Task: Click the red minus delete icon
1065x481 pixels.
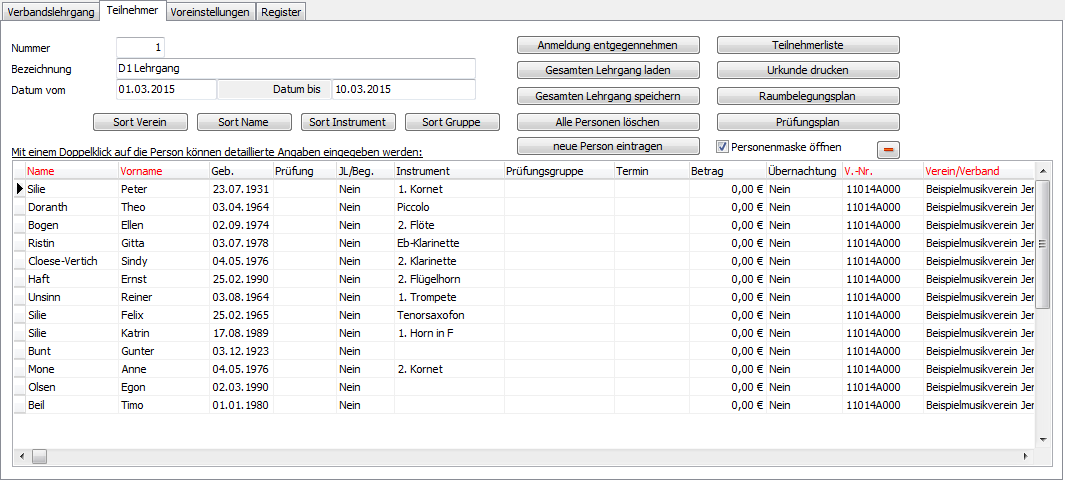Action: [x=888, y=149]
